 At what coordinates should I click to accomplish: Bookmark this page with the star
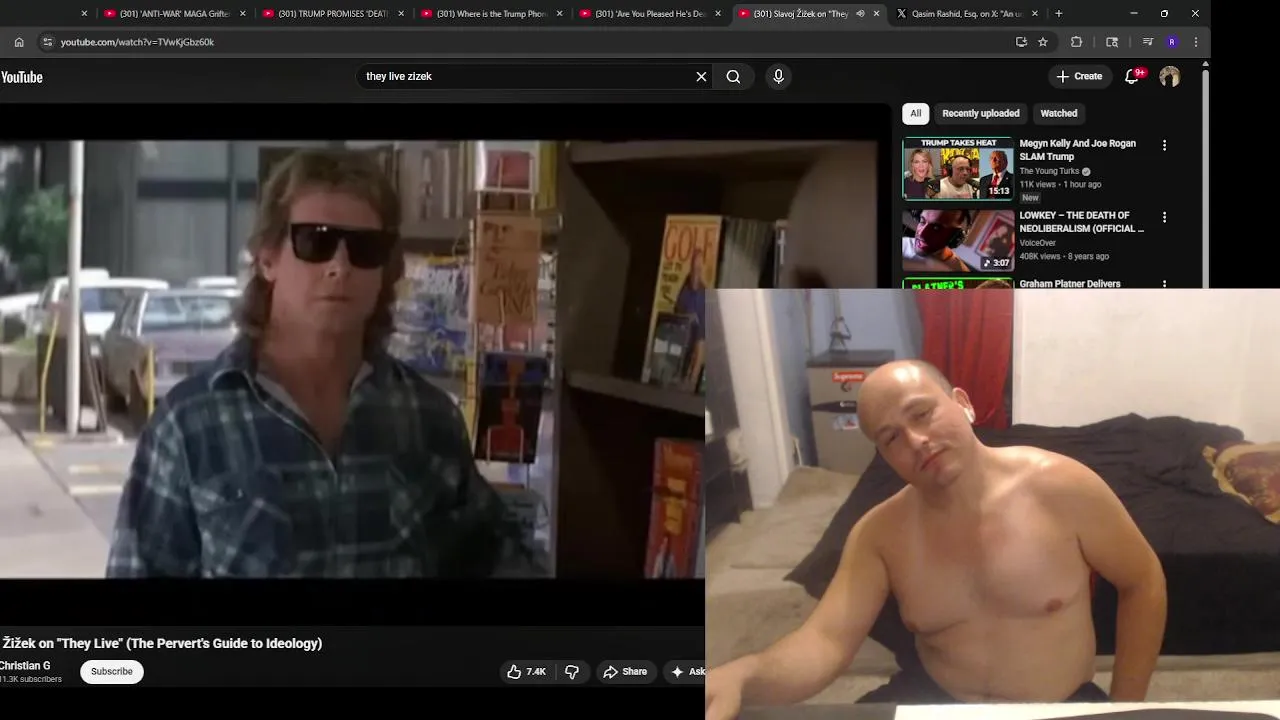(1043, 42)
